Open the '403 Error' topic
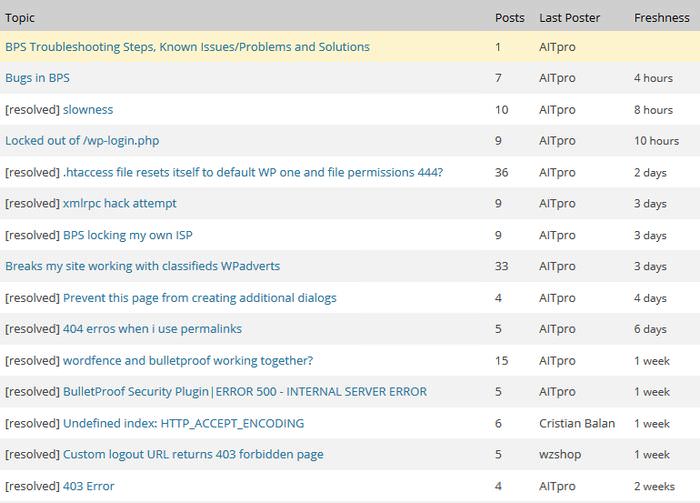This screenshot has height=503, width=700. click(89, 486)
